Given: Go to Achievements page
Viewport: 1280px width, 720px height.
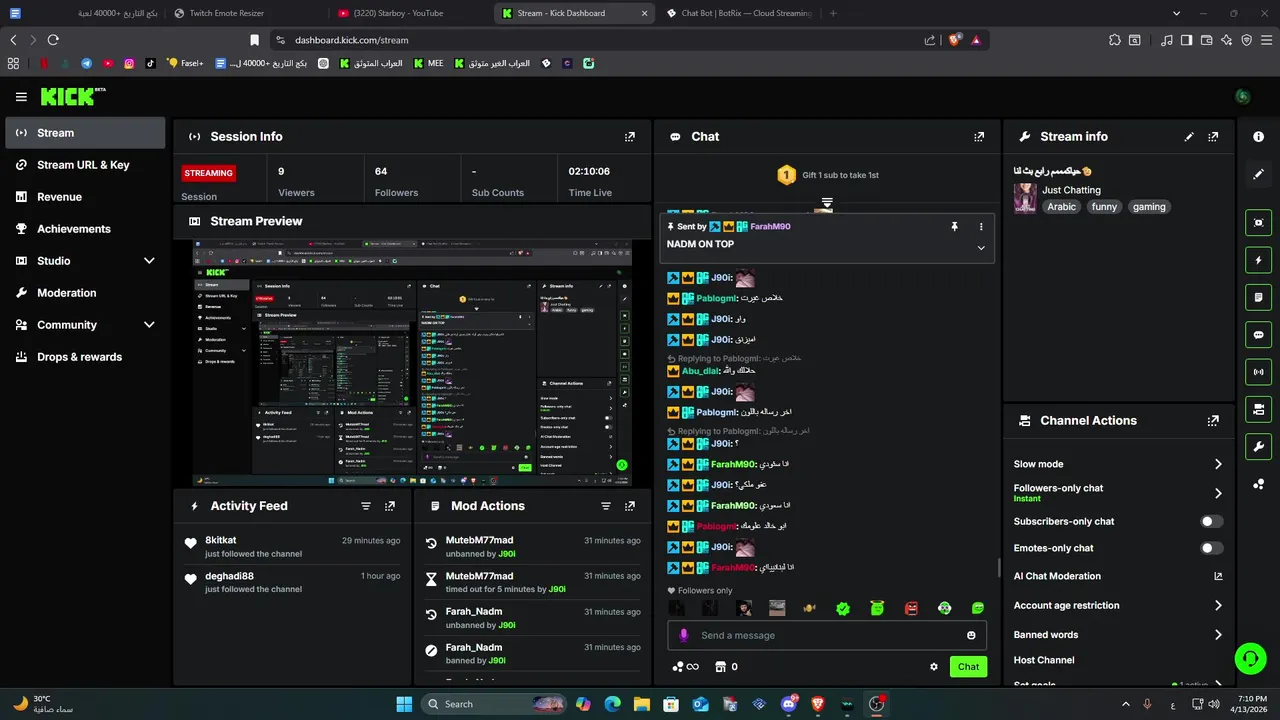Looking at the screenshot, I should [x=85, y=229].
